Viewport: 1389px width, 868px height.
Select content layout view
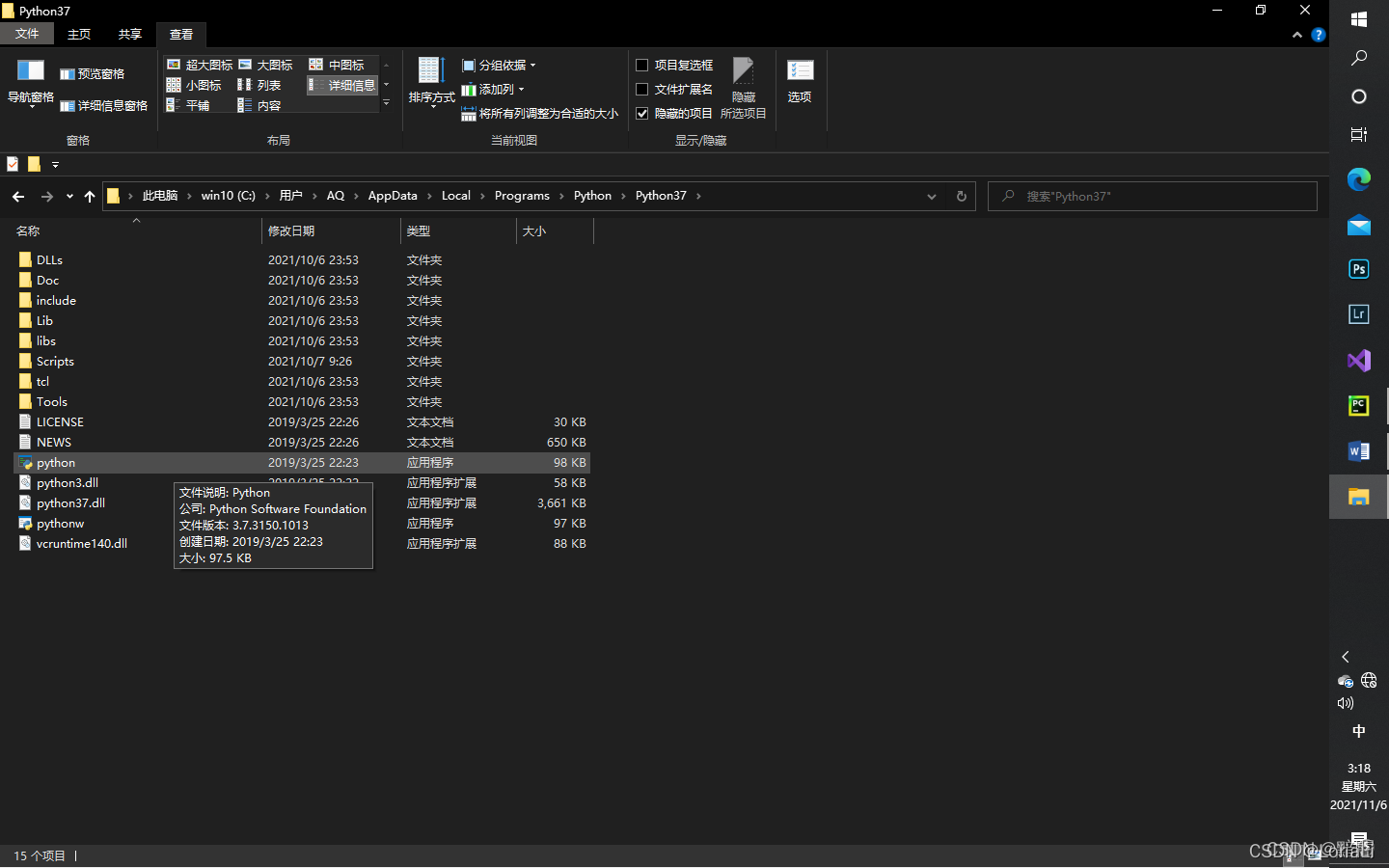point(259,105)
